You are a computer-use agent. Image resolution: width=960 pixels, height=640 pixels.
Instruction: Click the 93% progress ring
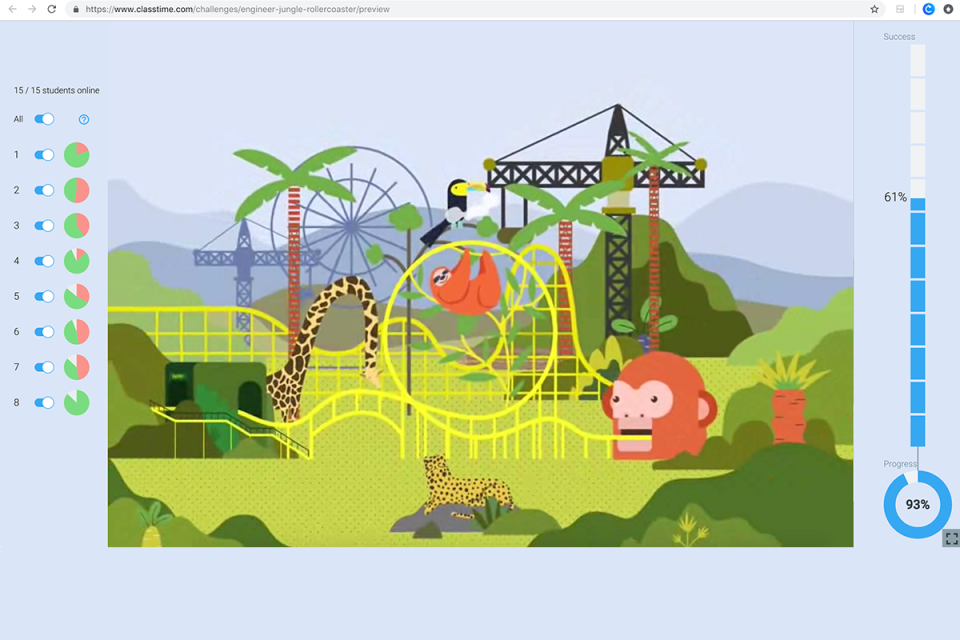pos(917,505)
